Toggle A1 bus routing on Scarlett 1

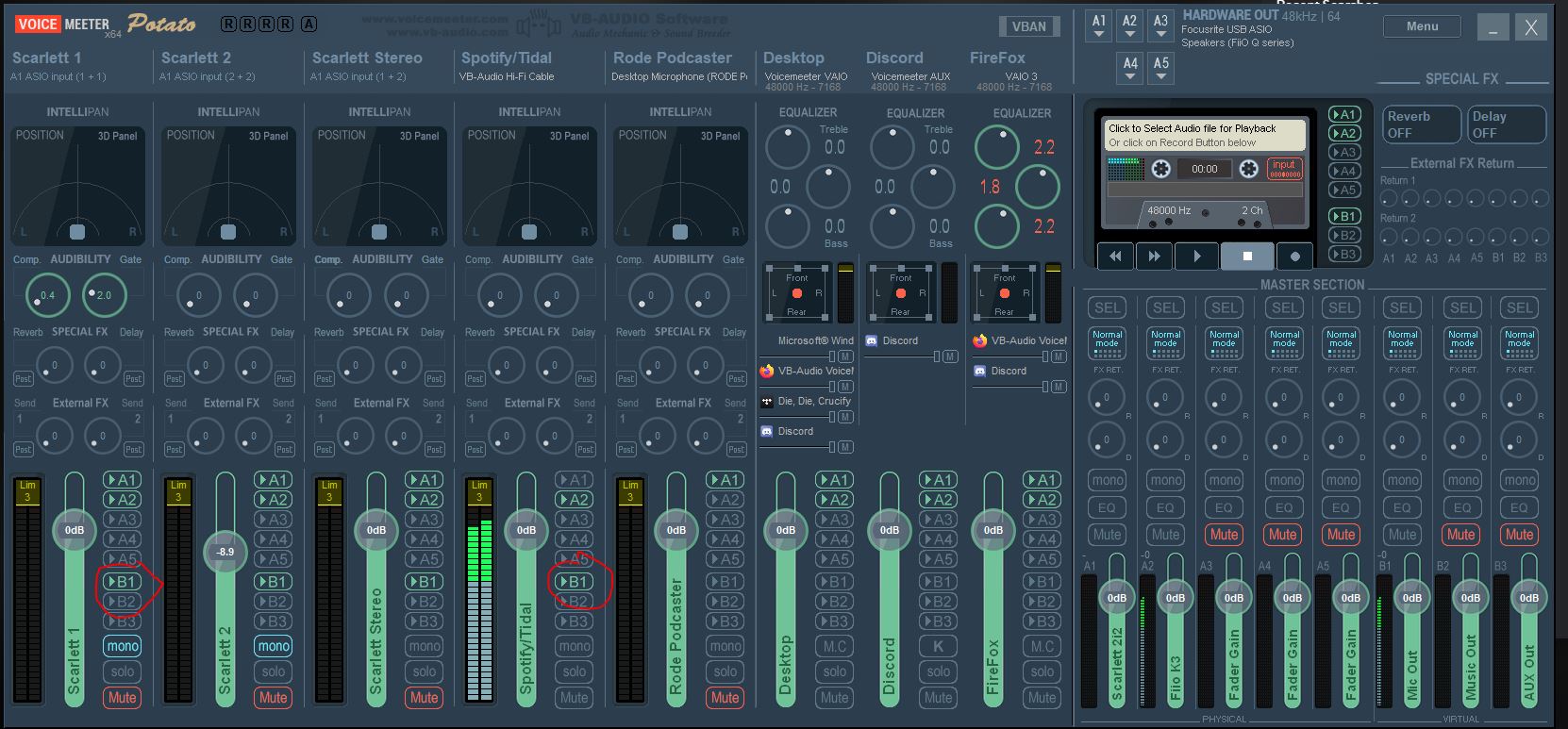tap(123, 480)
